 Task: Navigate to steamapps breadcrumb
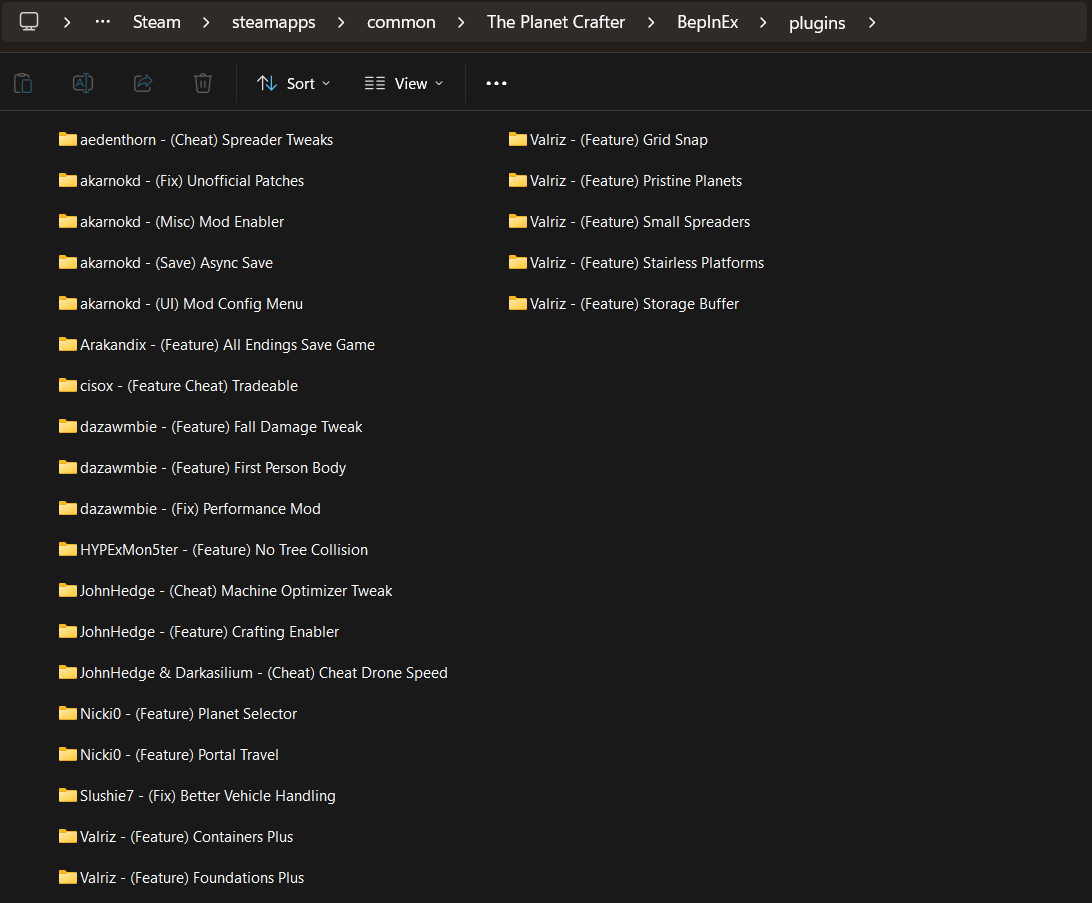[274, 22]
